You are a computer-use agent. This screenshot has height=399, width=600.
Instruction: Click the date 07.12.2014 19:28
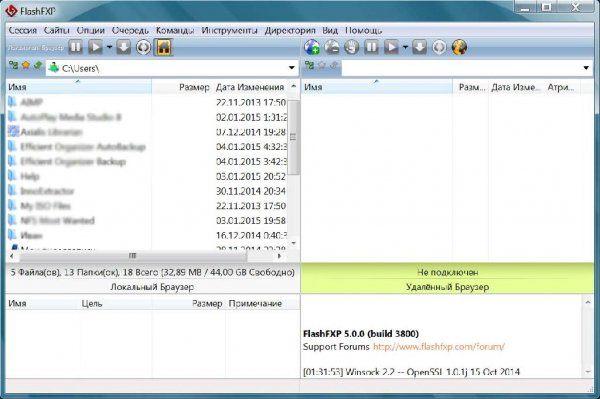pos(251,132)
